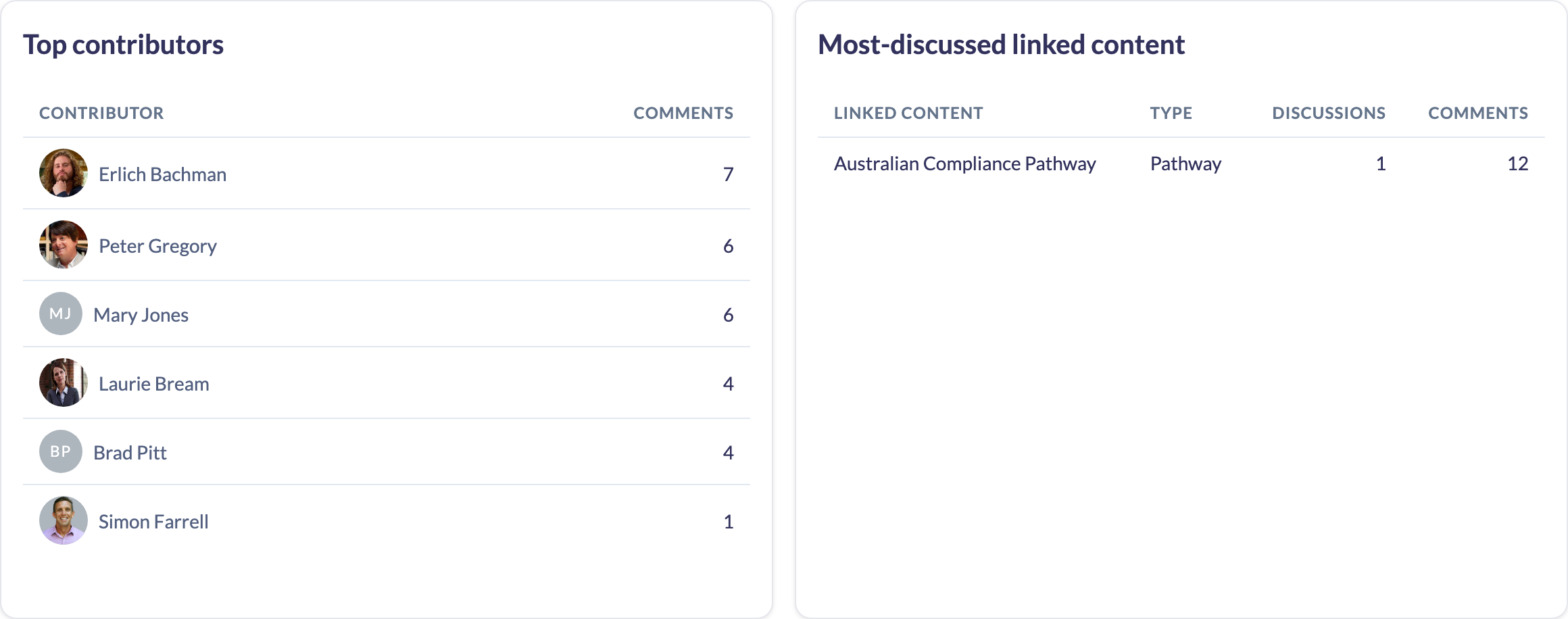
Task: Select Brad Pitt's name in the list
Action: pos(130,453)
